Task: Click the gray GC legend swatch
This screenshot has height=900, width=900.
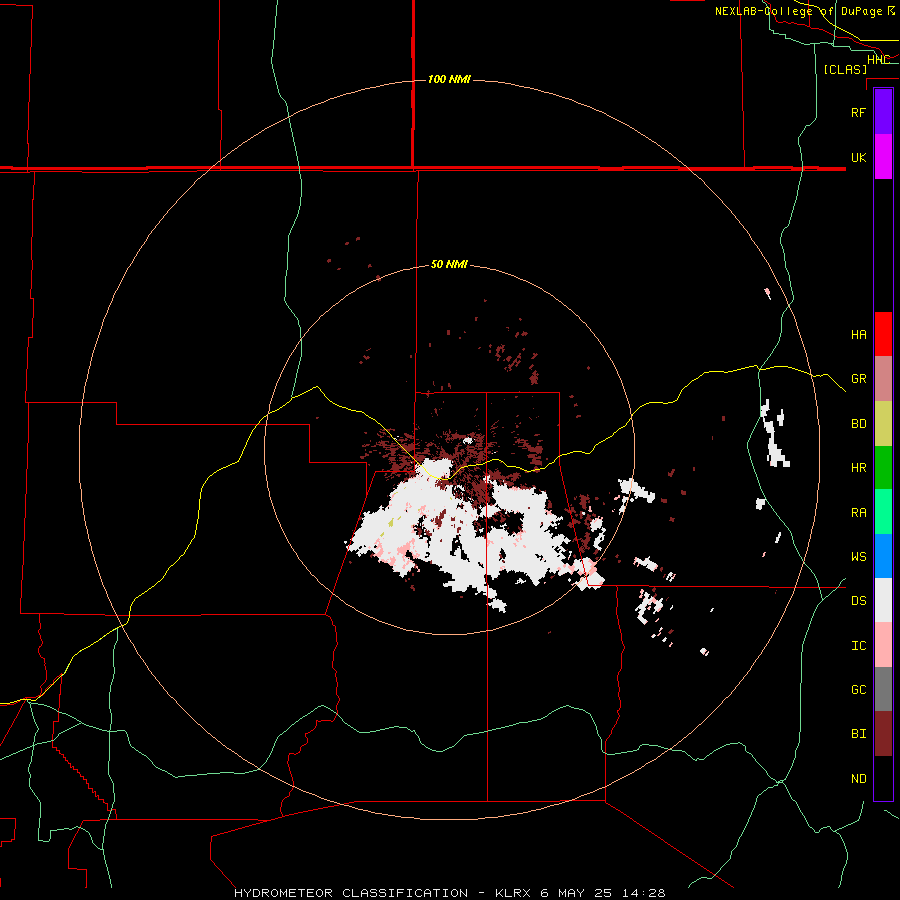Action: (883, 689)
